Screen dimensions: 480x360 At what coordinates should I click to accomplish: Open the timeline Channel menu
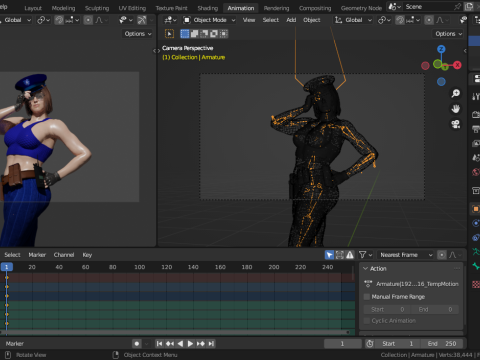click(64, 255)
